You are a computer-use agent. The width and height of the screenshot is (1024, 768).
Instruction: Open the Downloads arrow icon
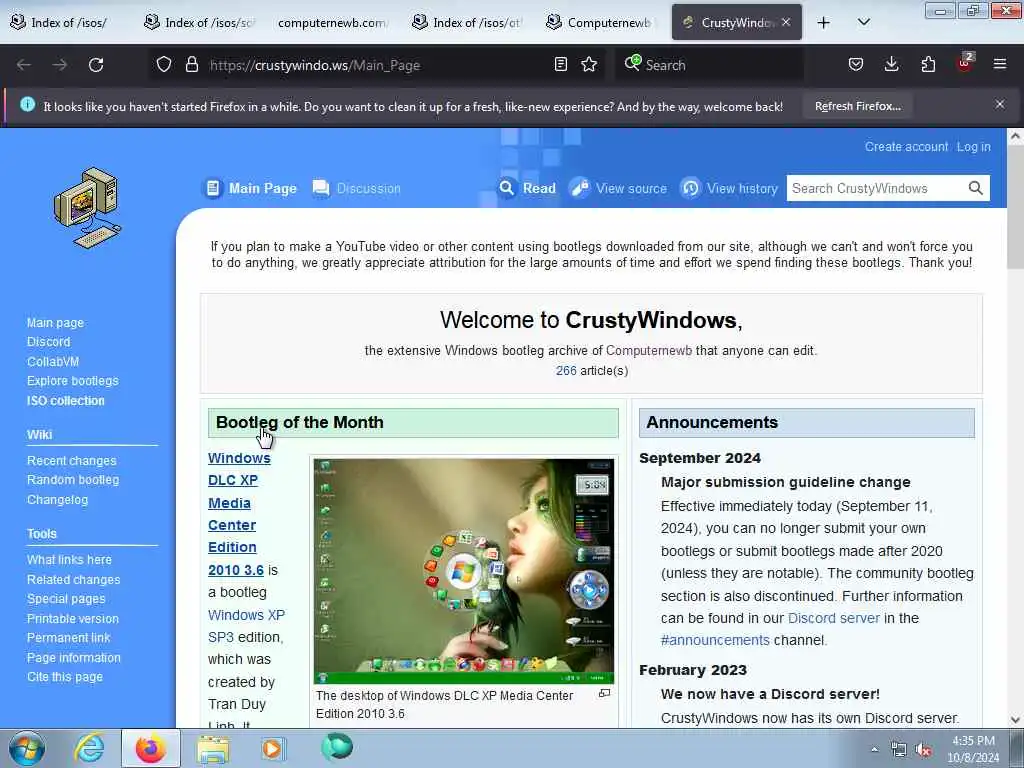[891, 65]
